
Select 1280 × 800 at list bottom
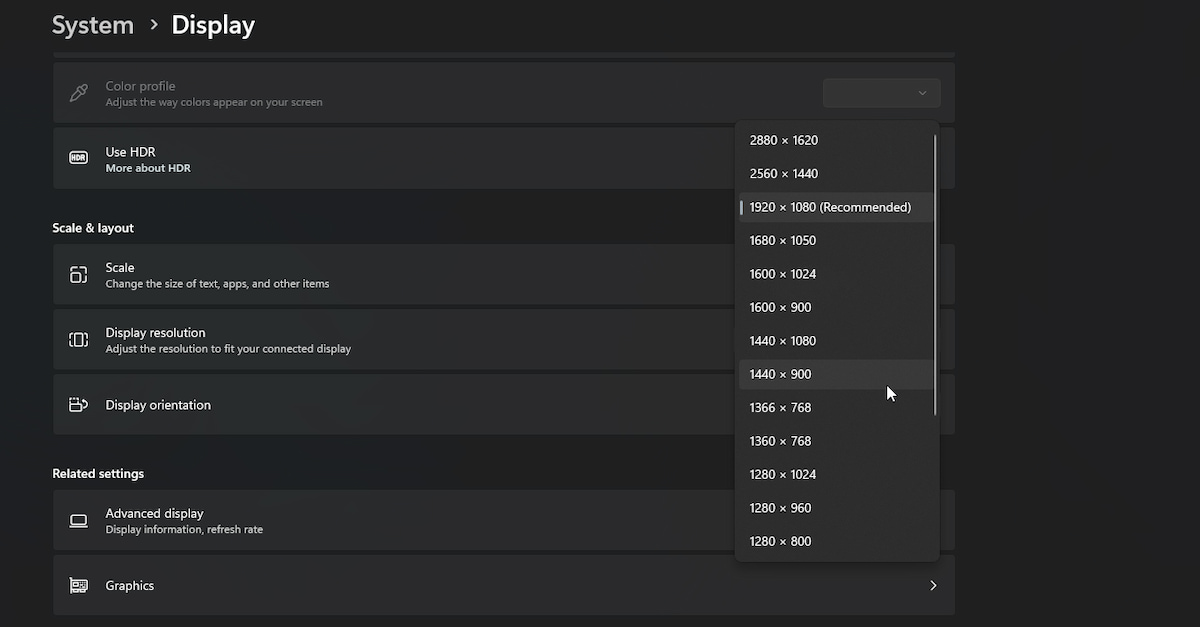click(780, 542)
